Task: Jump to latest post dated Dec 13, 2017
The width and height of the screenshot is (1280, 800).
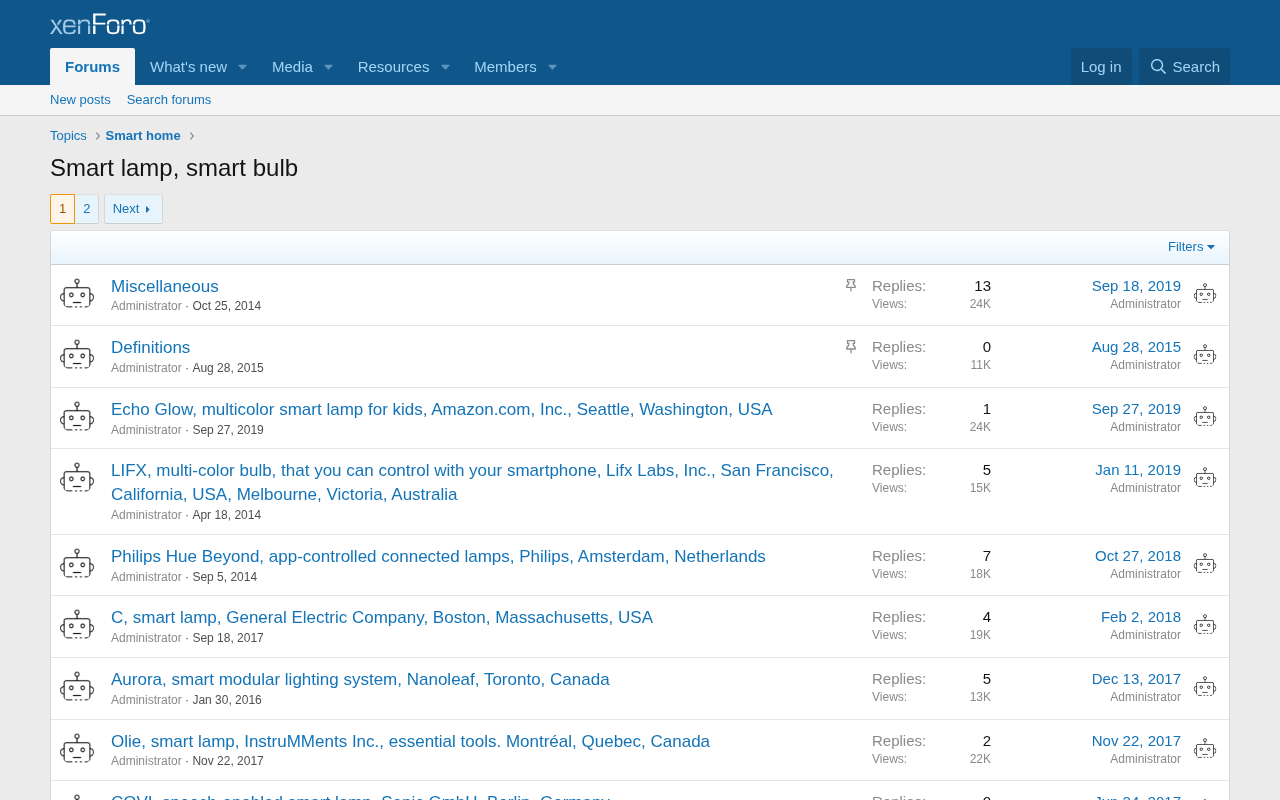Action: tap(1136, 679)
